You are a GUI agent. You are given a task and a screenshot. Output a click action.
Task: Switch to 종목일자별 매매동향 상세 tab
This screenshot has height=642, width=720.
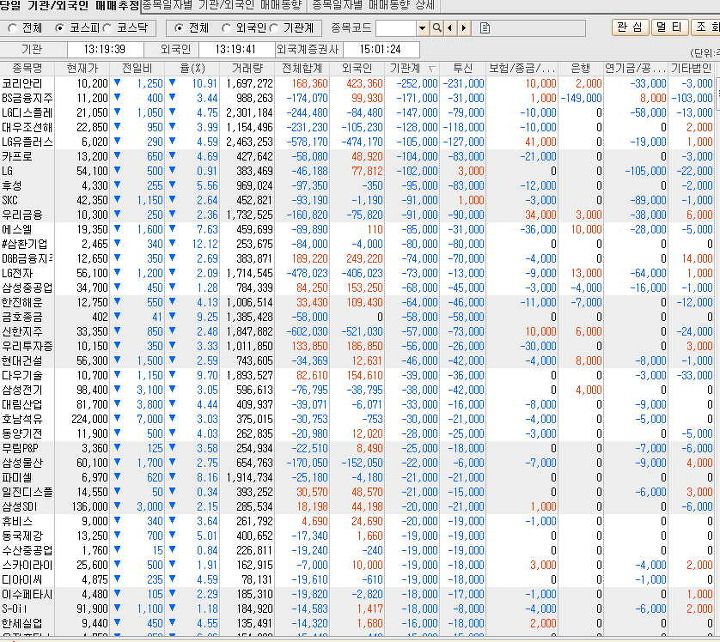[373, 6]
